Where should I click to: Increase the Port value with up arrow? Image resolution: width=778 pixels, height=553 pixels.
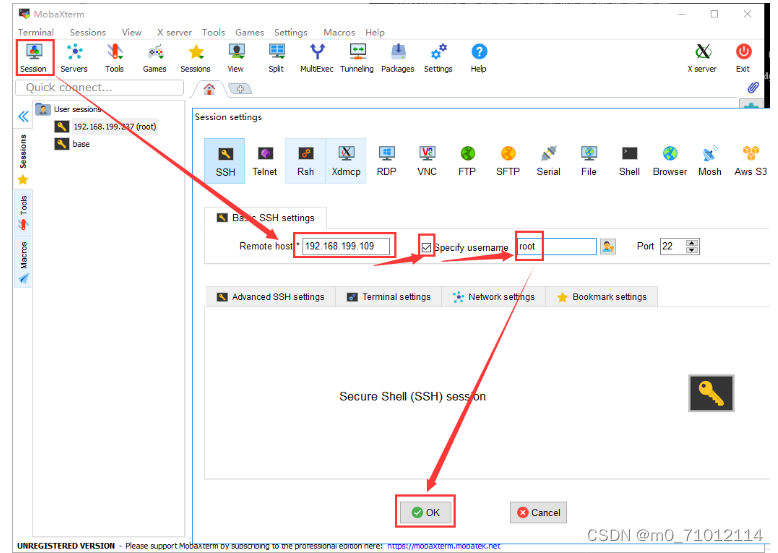692,243
